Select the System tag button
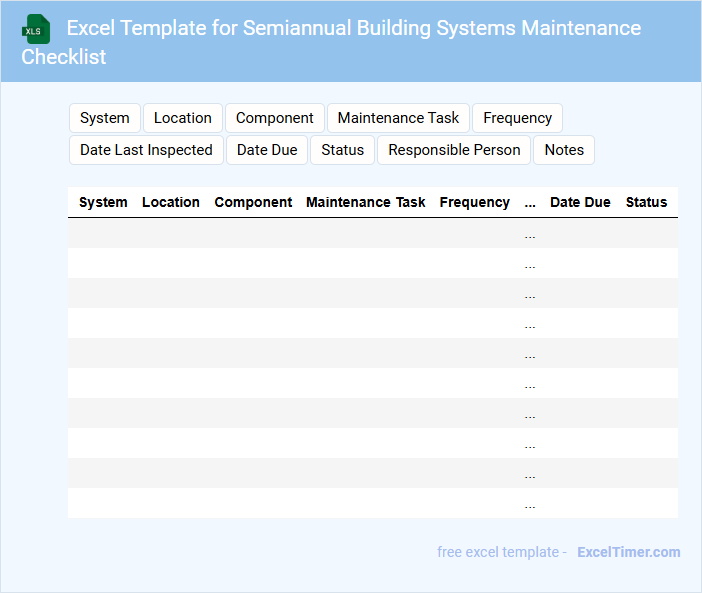 104,118
